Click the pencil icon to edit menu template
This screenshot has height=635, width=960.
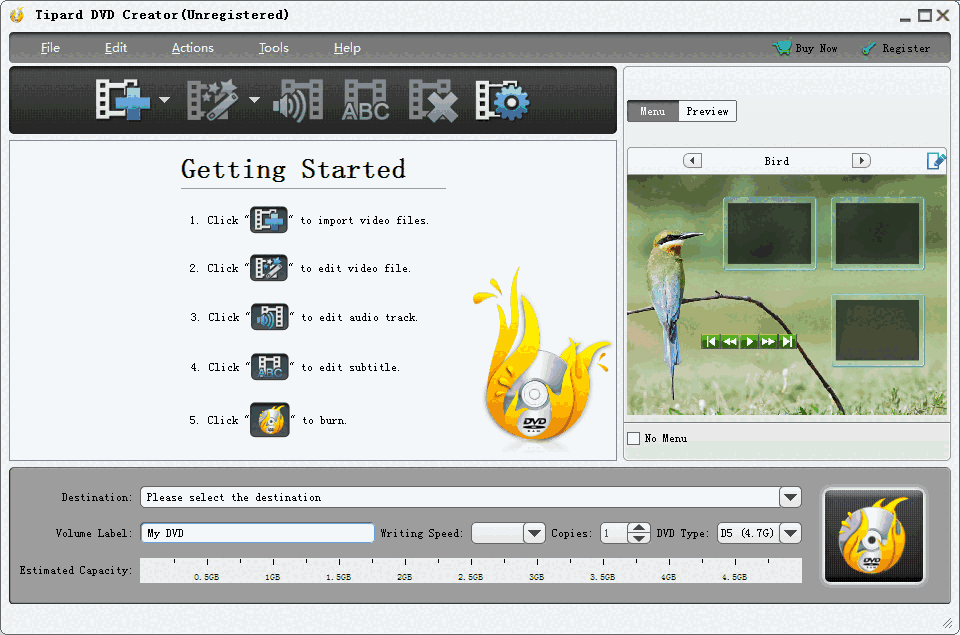coord(936,160)
